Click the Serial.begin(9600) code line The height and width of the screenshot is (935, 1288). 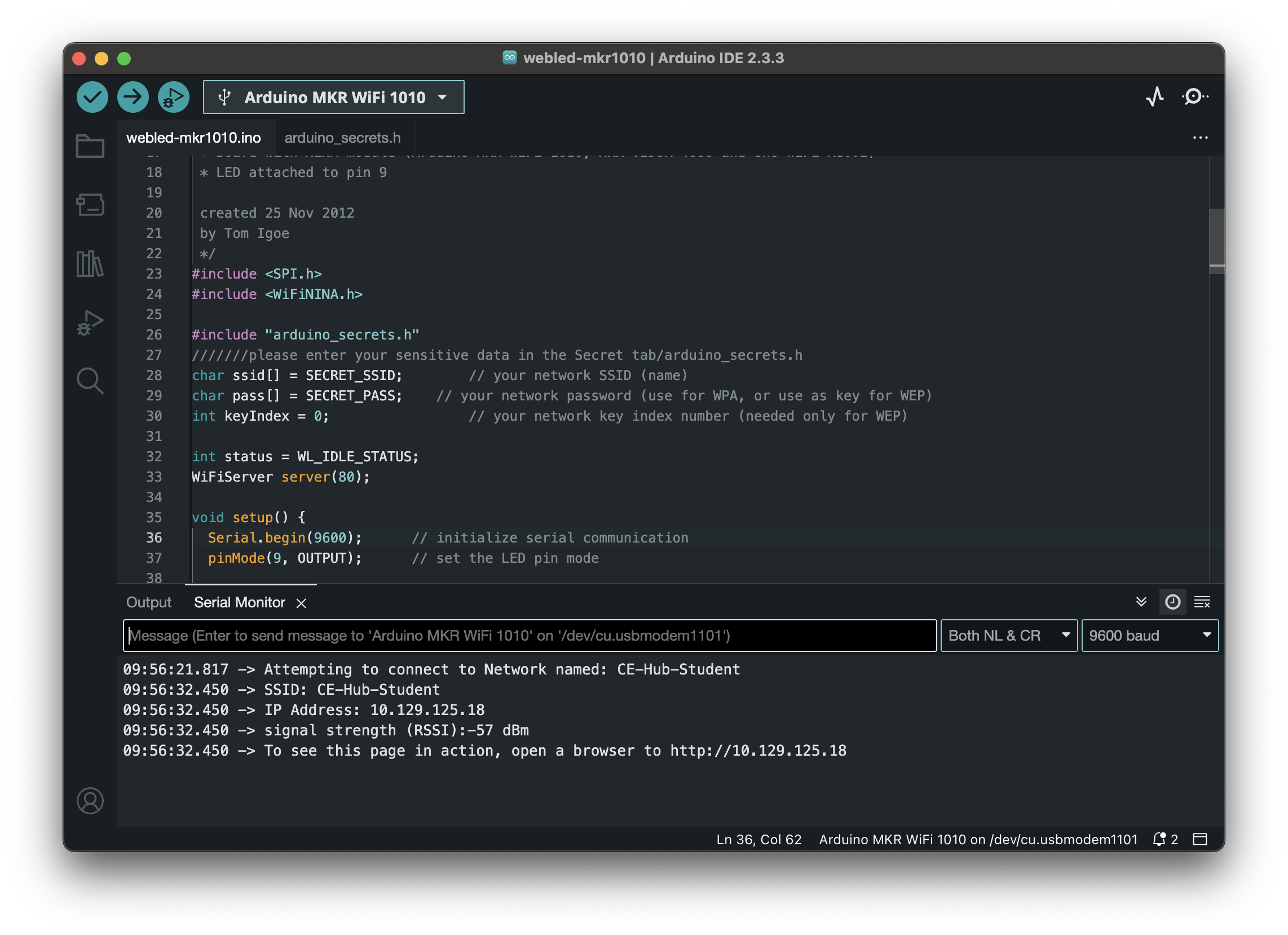pos(285,538)
